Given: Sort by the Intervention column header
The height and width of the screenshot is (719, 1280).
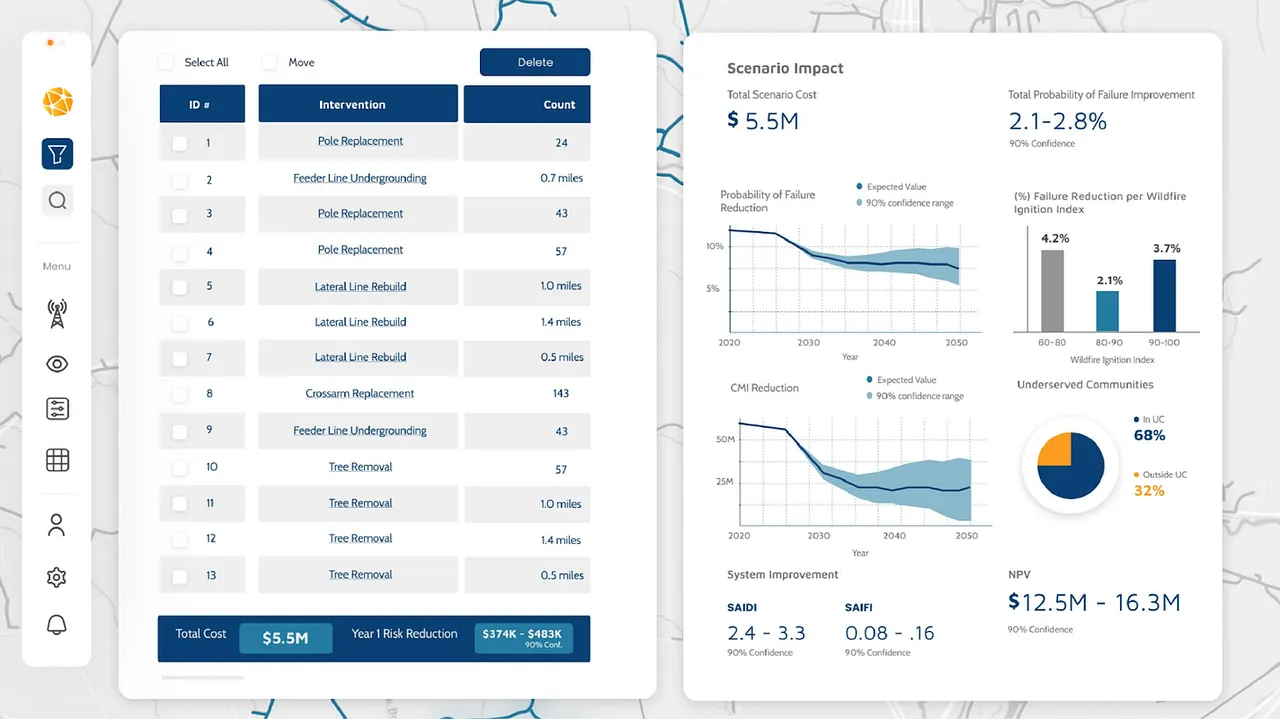Looking at the screenshot, I should pos(358,104).
